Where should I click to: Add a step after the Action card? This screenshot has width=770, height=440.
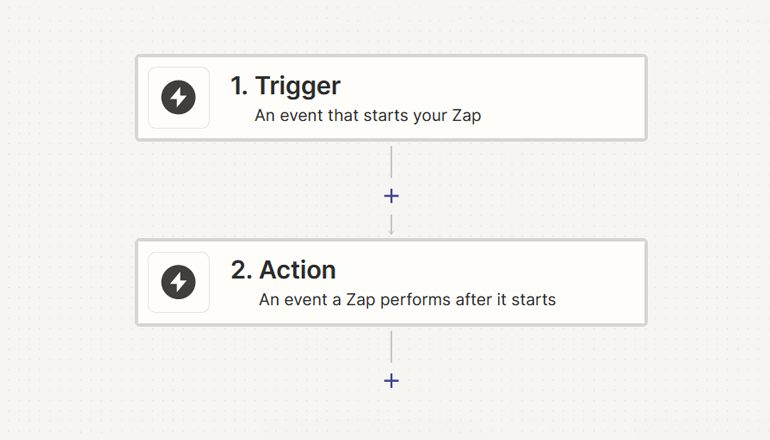coord(391,381)
